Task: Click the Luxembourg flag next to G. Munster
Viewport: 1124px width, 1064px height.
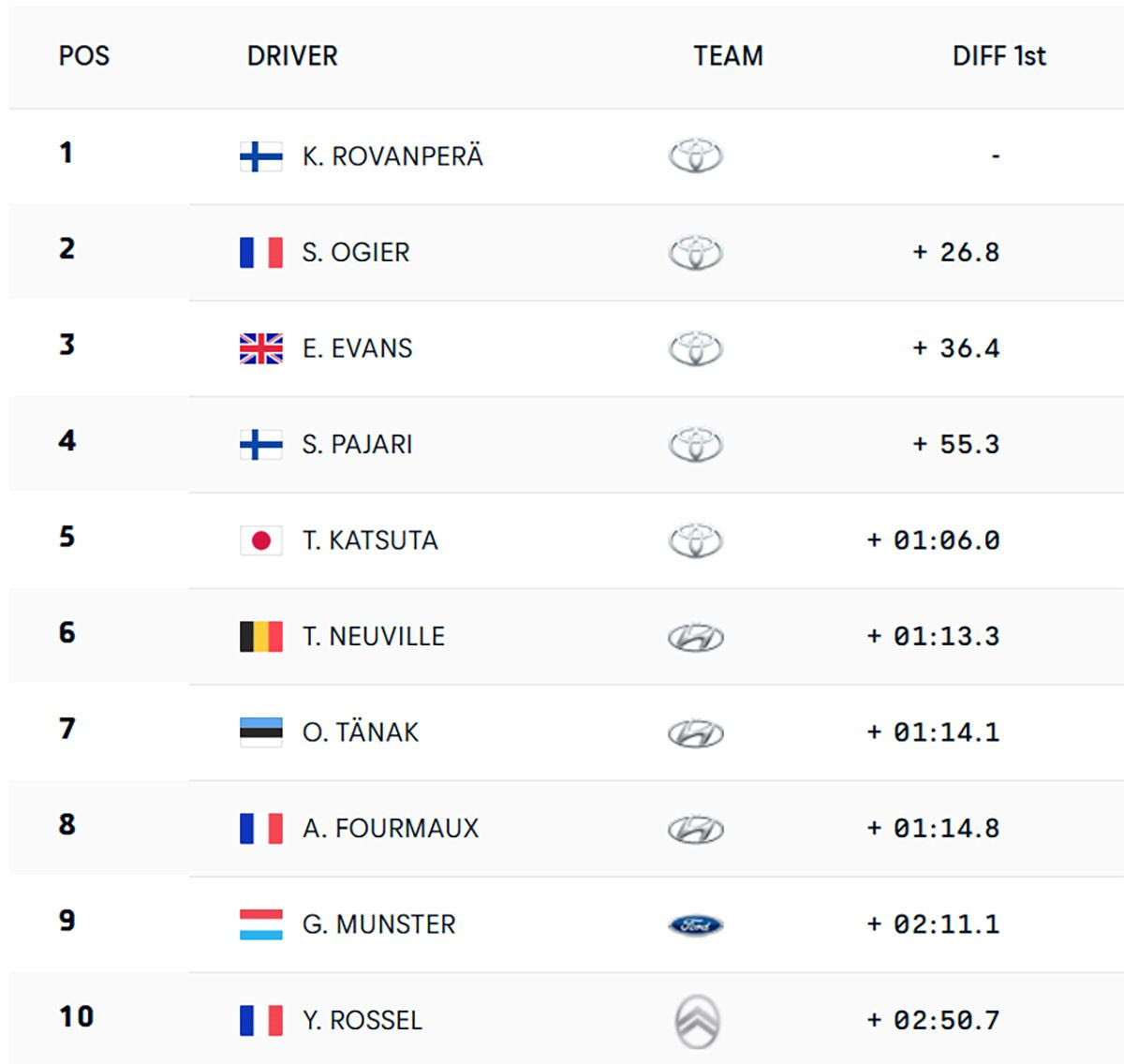Action: pos(261,924)
